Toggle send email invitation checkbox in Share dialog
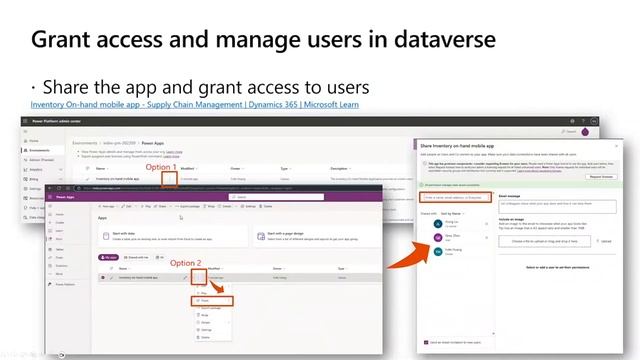 click(x=426, y=342)
